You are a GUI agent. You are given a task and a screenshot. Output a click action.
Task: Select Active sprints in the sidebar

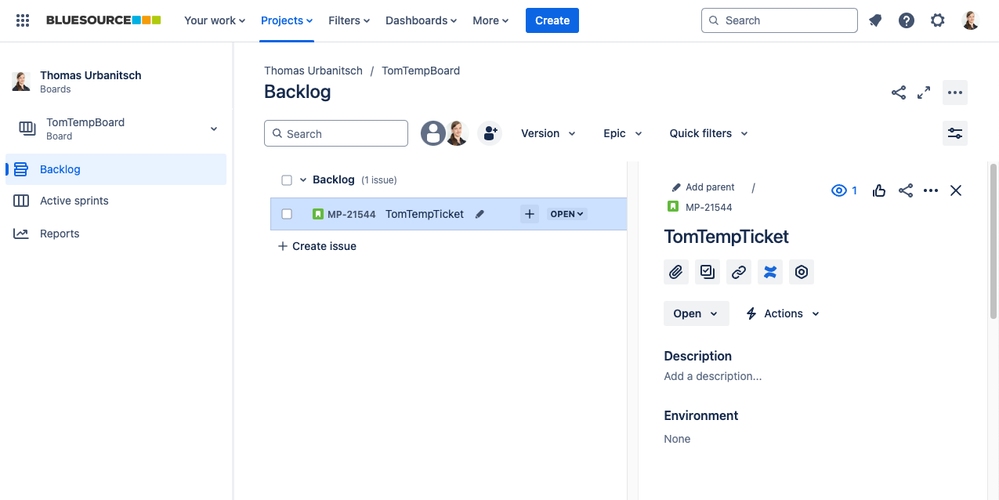[74, 201]
